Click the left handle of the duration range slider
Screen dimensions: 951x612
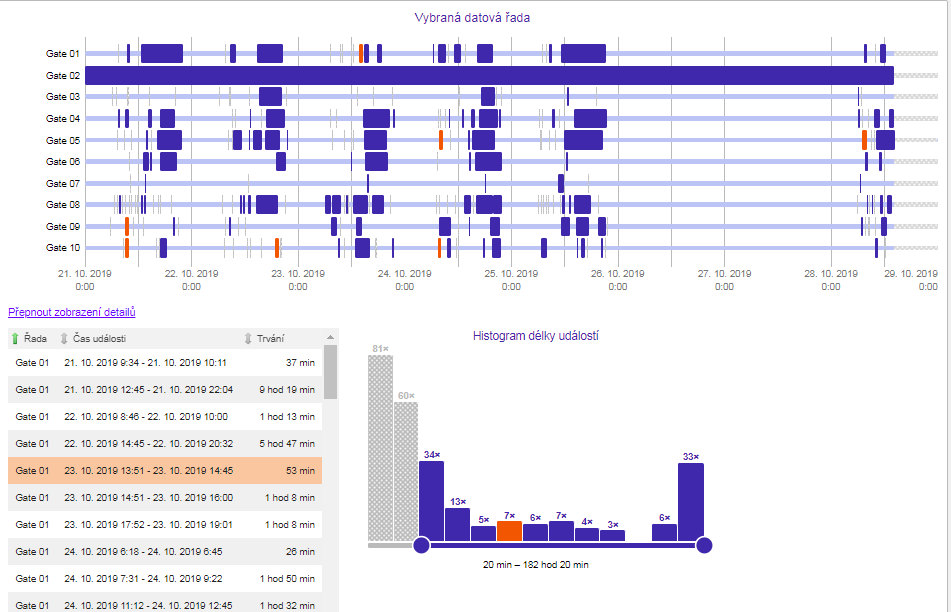tap(421, 546)
